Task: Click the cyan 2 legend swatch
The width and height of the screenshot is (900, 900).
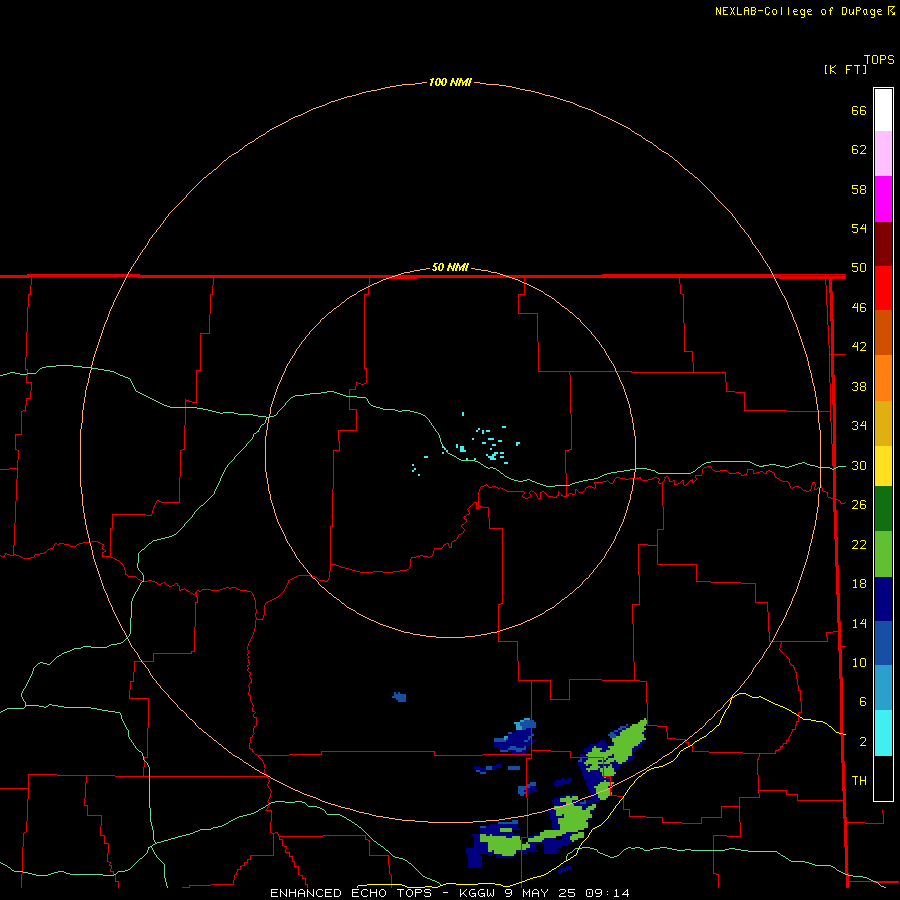Action: [883, 733]
